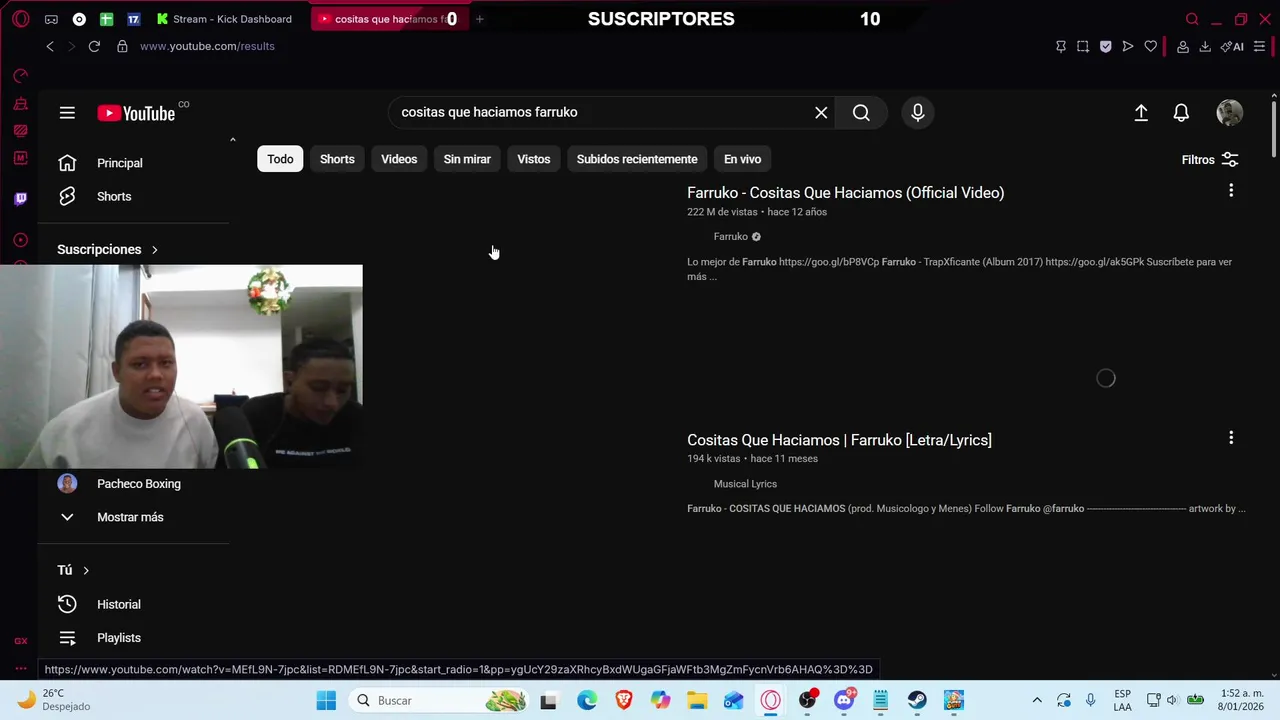Select the Todo filter chip
This screenshot has height=720, width=1280.
(280, 159)
